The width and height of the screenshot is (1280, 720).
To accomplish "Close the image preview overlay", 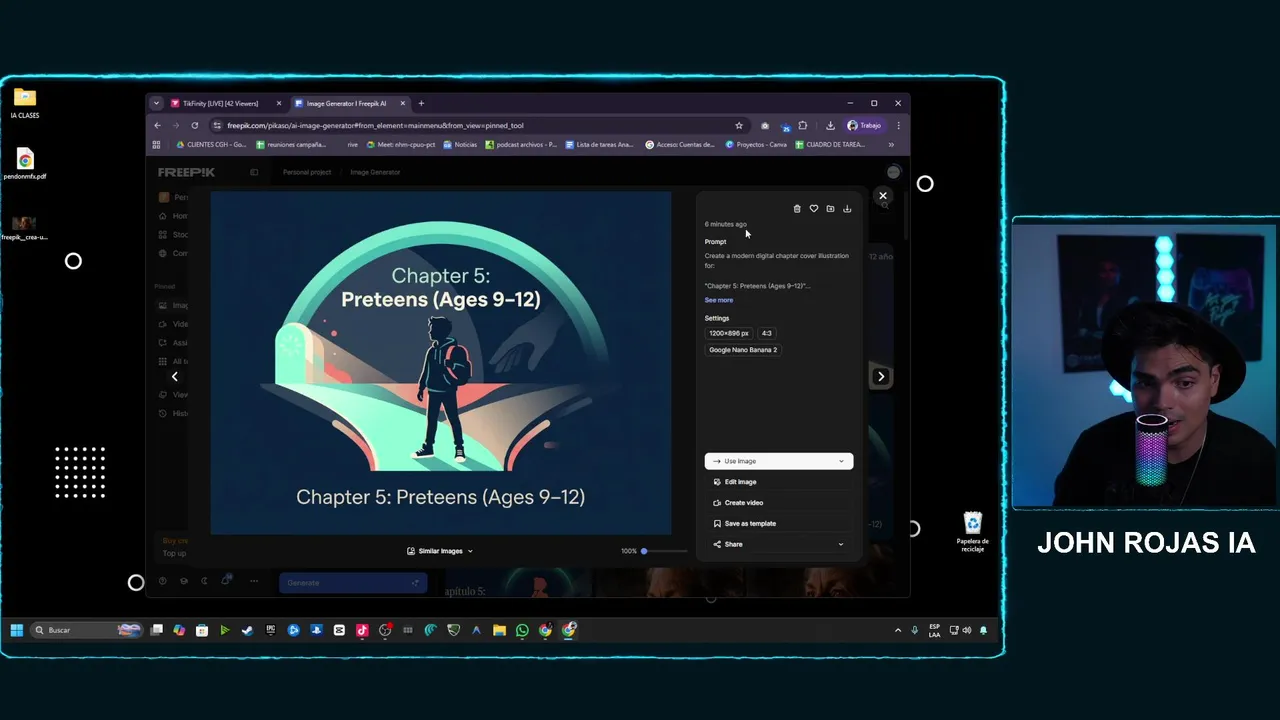I will (883, 196).
